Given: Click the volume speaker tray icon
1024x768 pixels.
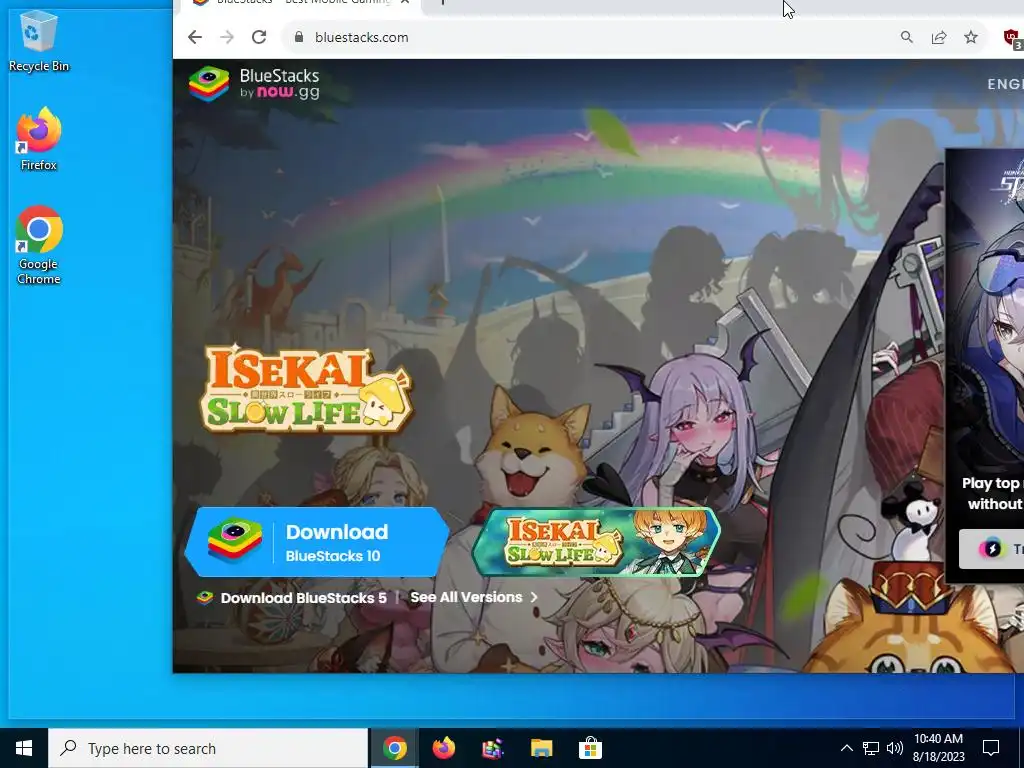Looking at the screenshot, I should tap(895, 748).
